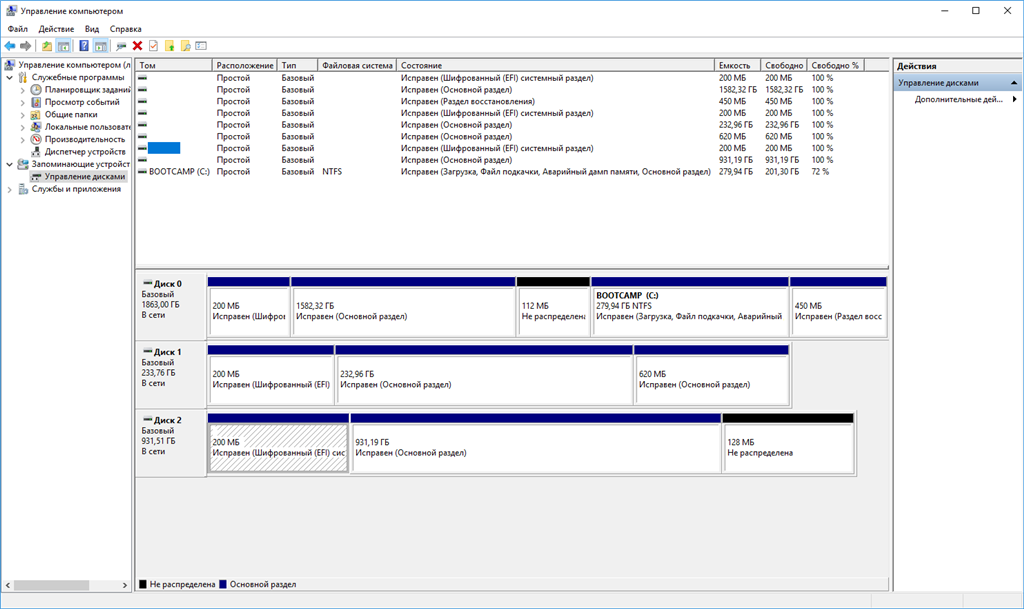Open Дополнительные действия in Actions pane
Viewport: 1024px width, 609px height.
pos(958,99)
